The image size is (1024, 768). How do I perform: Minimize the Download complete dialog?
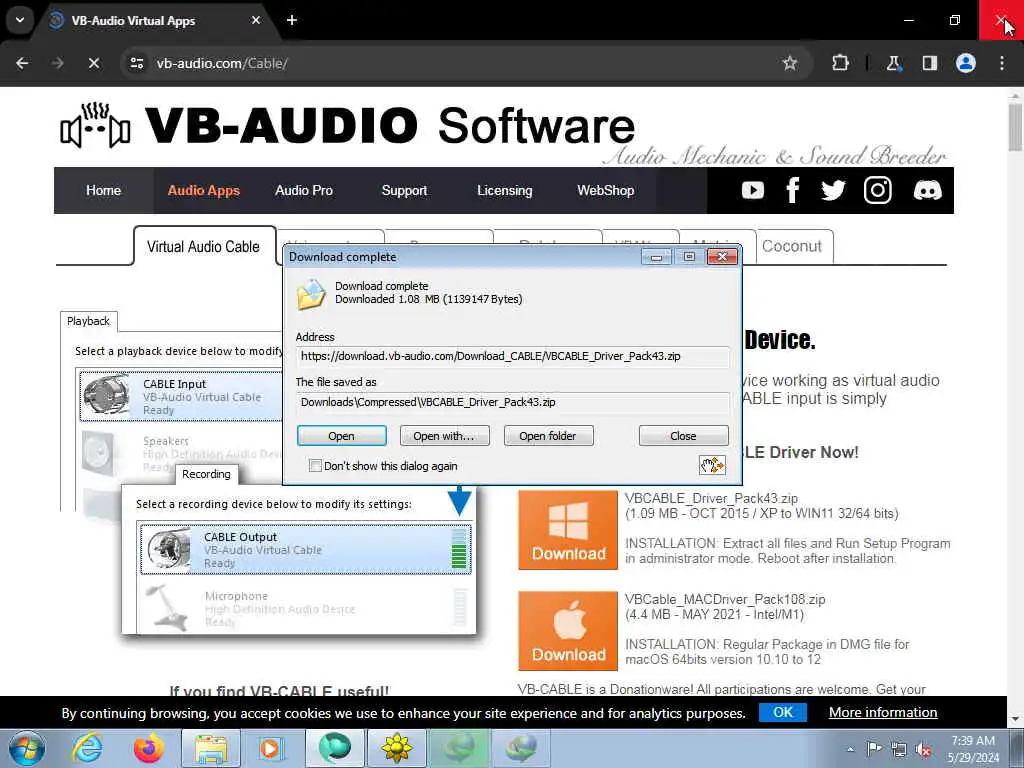click(656, 257)
